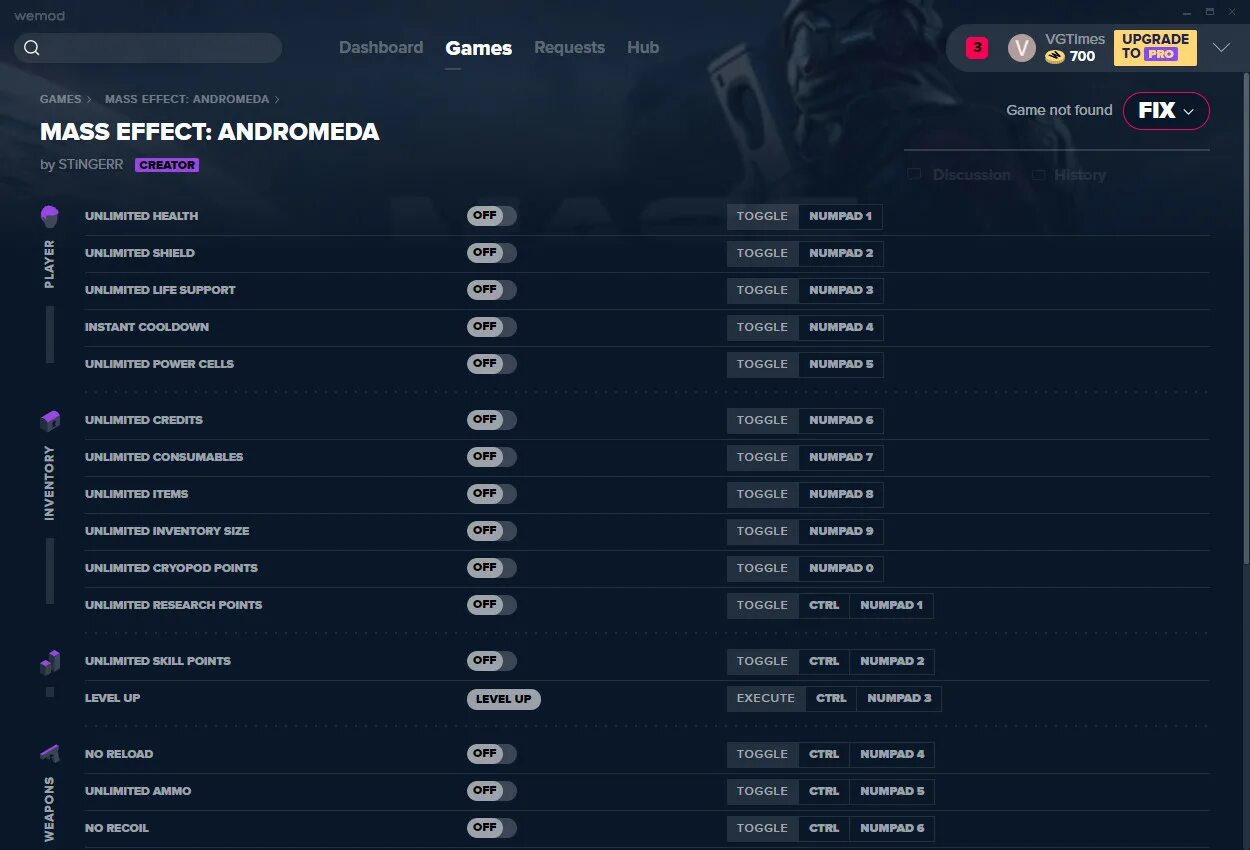Open the Dashboard tab
This screenshot has height=850, width=1250.
(381, 48)
